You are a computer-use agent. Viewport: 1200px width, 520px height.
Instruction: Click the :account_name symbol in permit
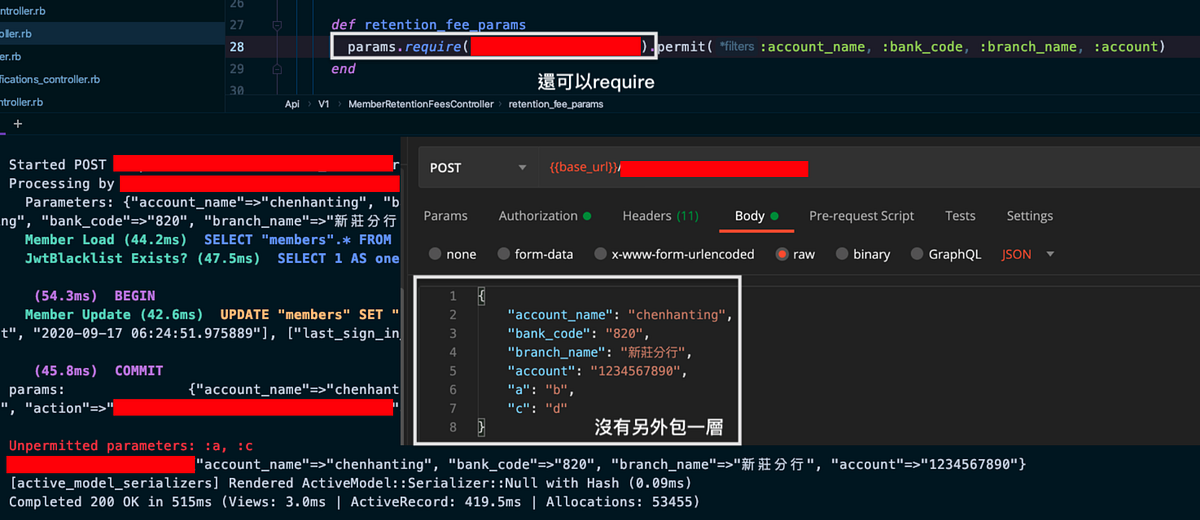pyautogui.click(x=815, y=47)
